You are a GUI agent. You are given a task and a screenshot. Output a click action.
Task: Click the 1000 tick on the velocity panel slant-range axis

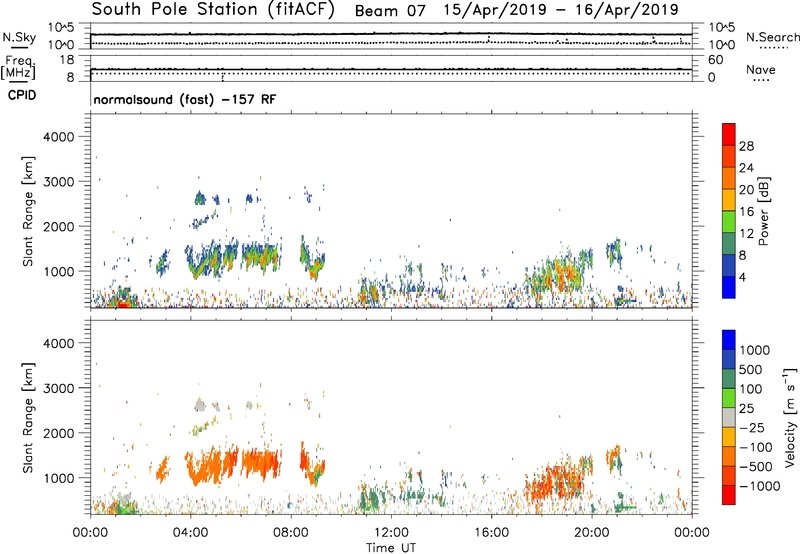[x=58, y=478]
